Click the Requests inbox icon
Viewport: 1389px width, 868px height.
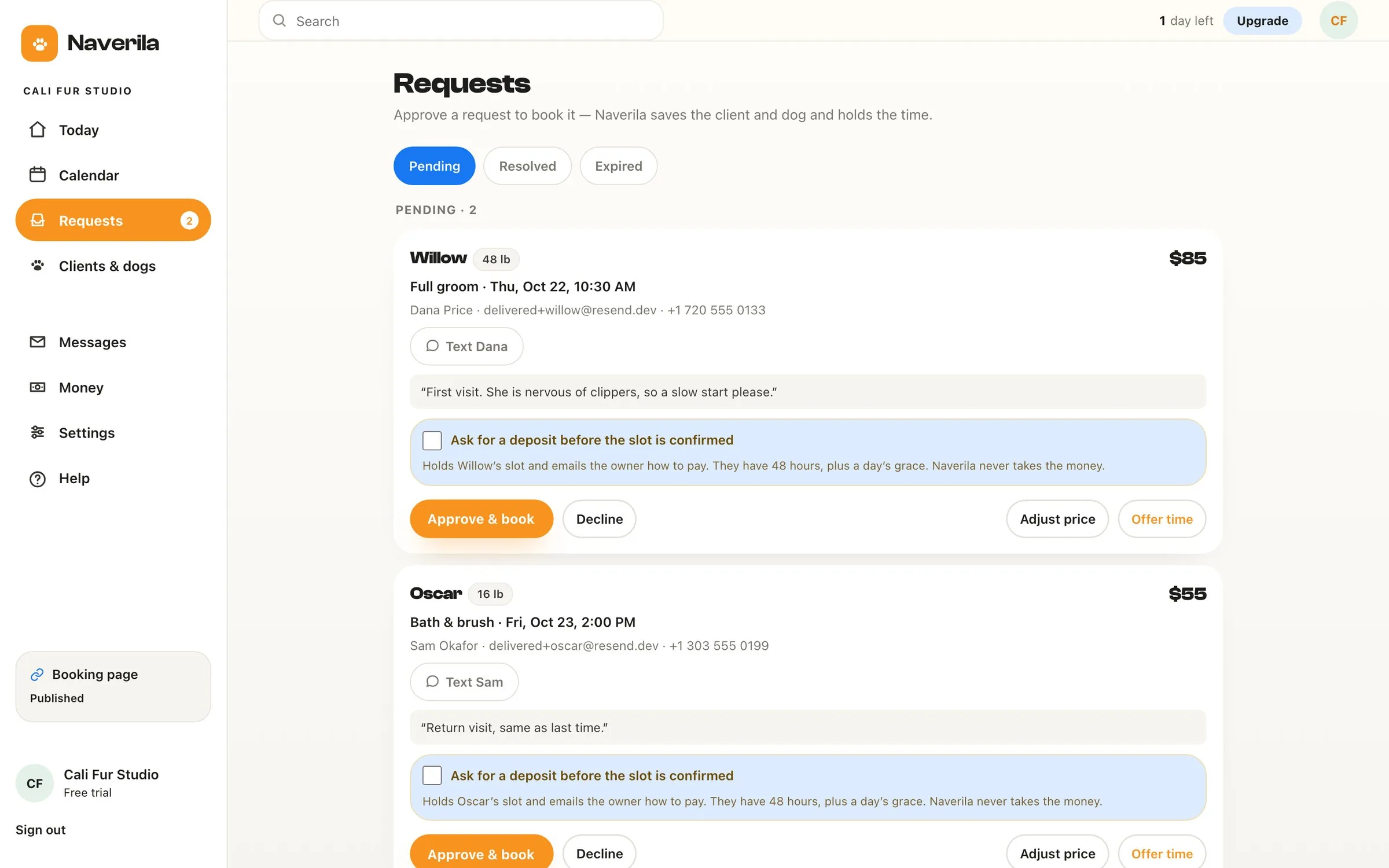[38, 220]
